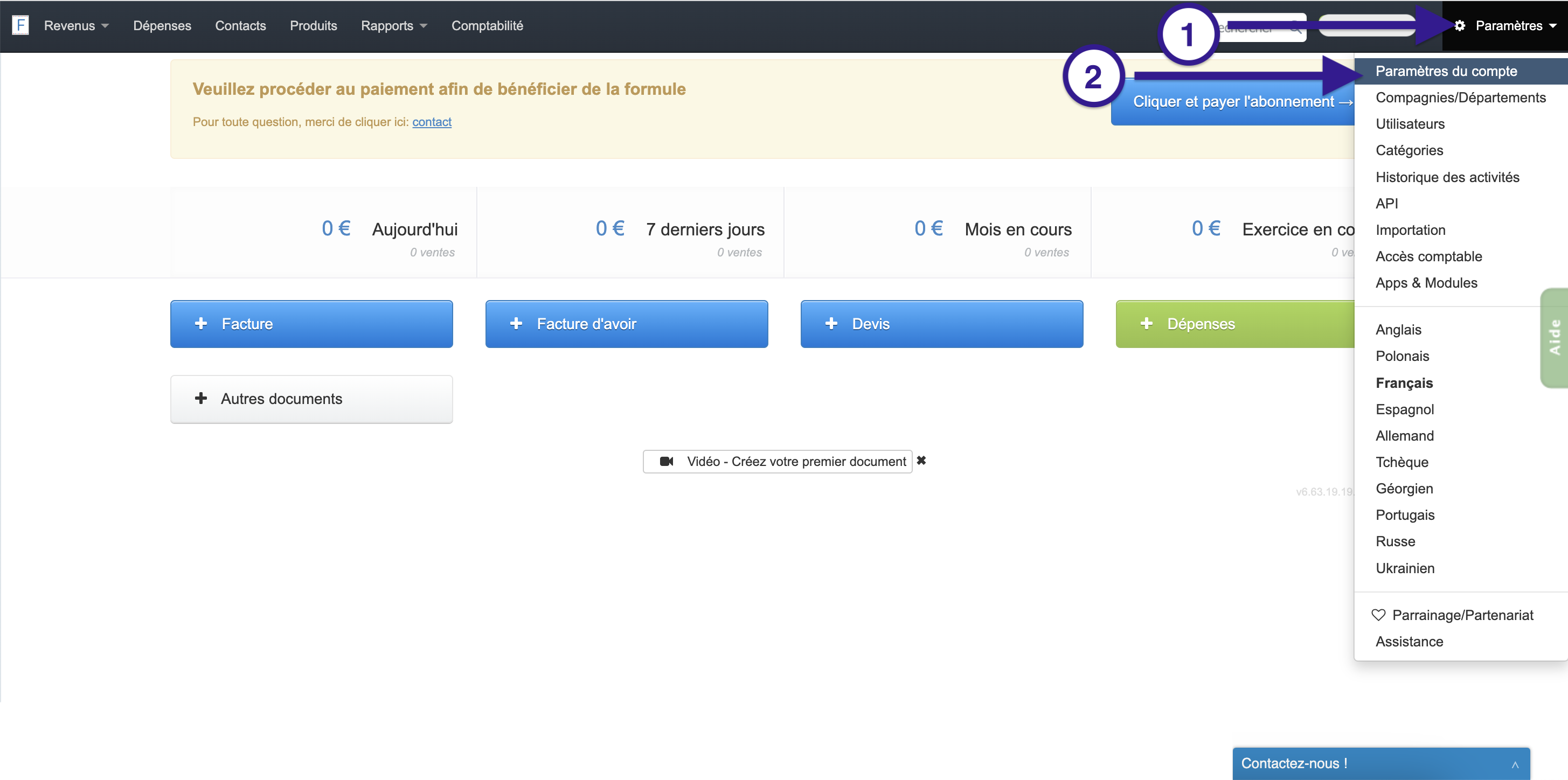This screenshot has height=780, width=1568.
Task: Open Comptabilité in the top navigation
Action: click(487, 25)
